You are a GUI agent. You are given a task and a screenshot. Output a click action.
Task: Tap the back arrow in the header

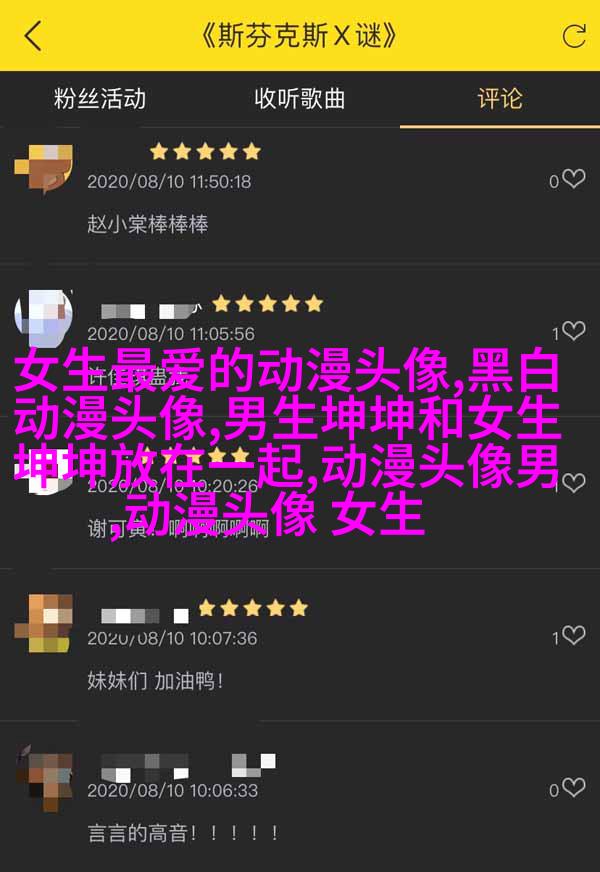[33, 36]
